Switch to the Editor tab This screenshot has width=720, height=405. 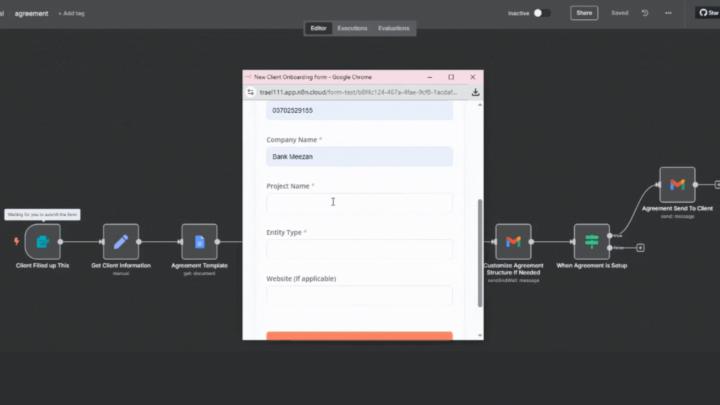tap(318, 28)
